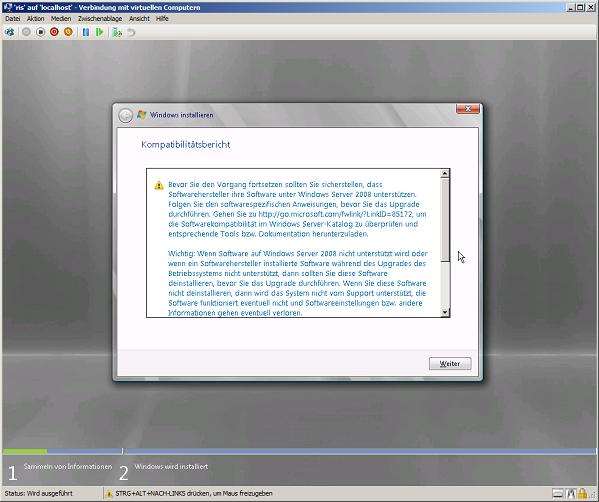Click the warning icon beside STRG+ALT+NACH-LINKS message
Viewport: 599px width, 502px height.
[109, 494]
